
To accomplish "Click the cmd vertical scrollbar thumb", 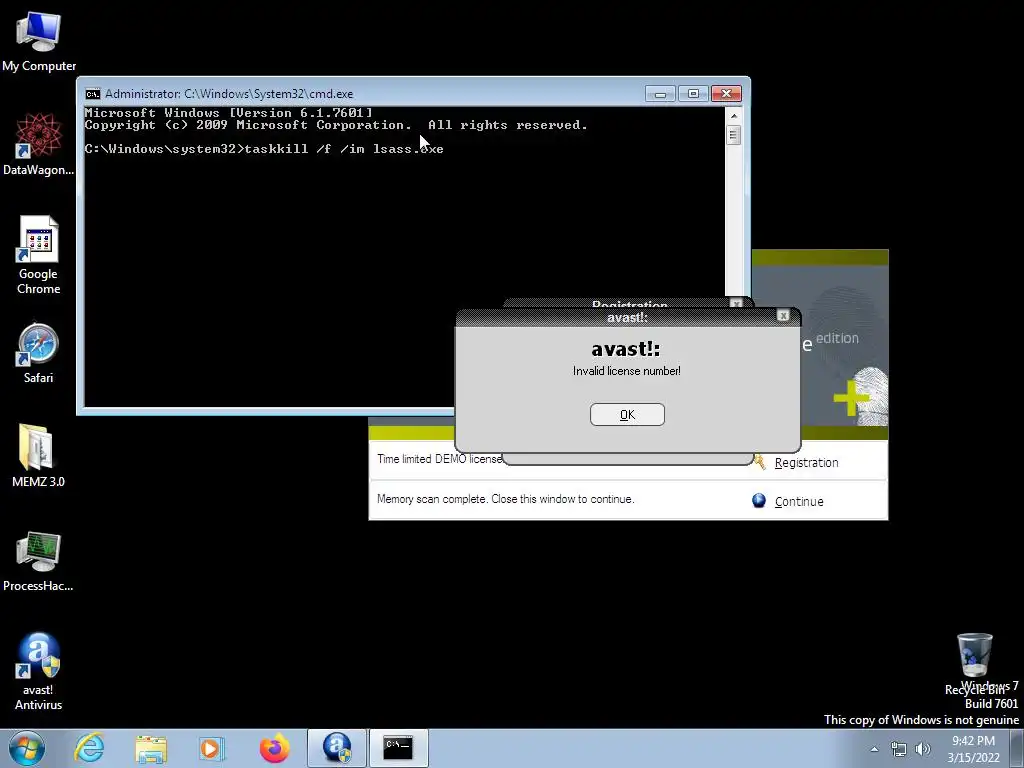I will pos(733,135).
